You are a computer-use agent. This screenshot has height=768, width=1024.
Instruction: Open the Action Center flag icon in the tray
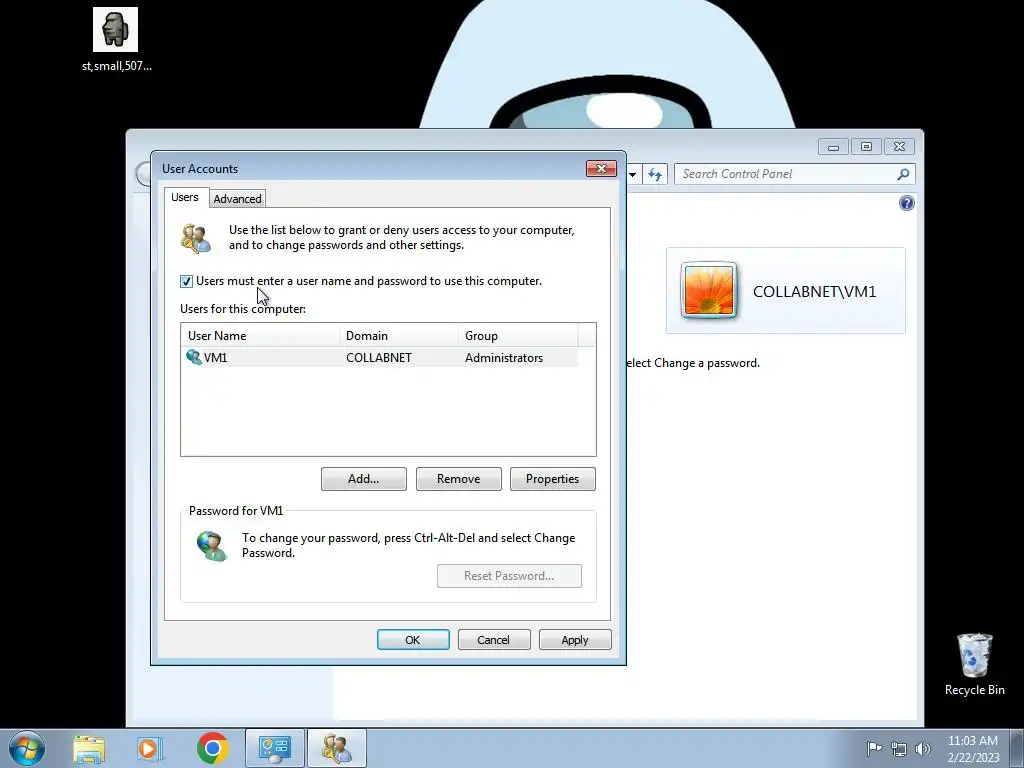point(874,748)
